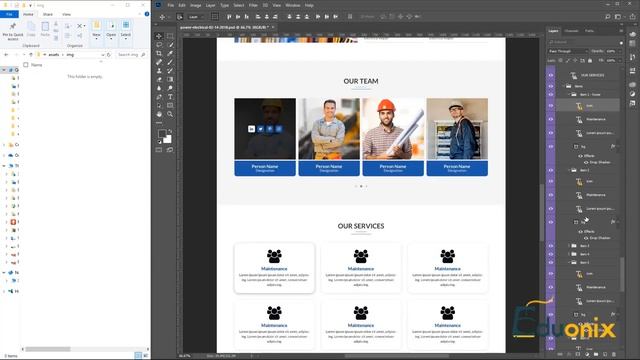Collapse the Item 1 - hover group

[569, 95]
